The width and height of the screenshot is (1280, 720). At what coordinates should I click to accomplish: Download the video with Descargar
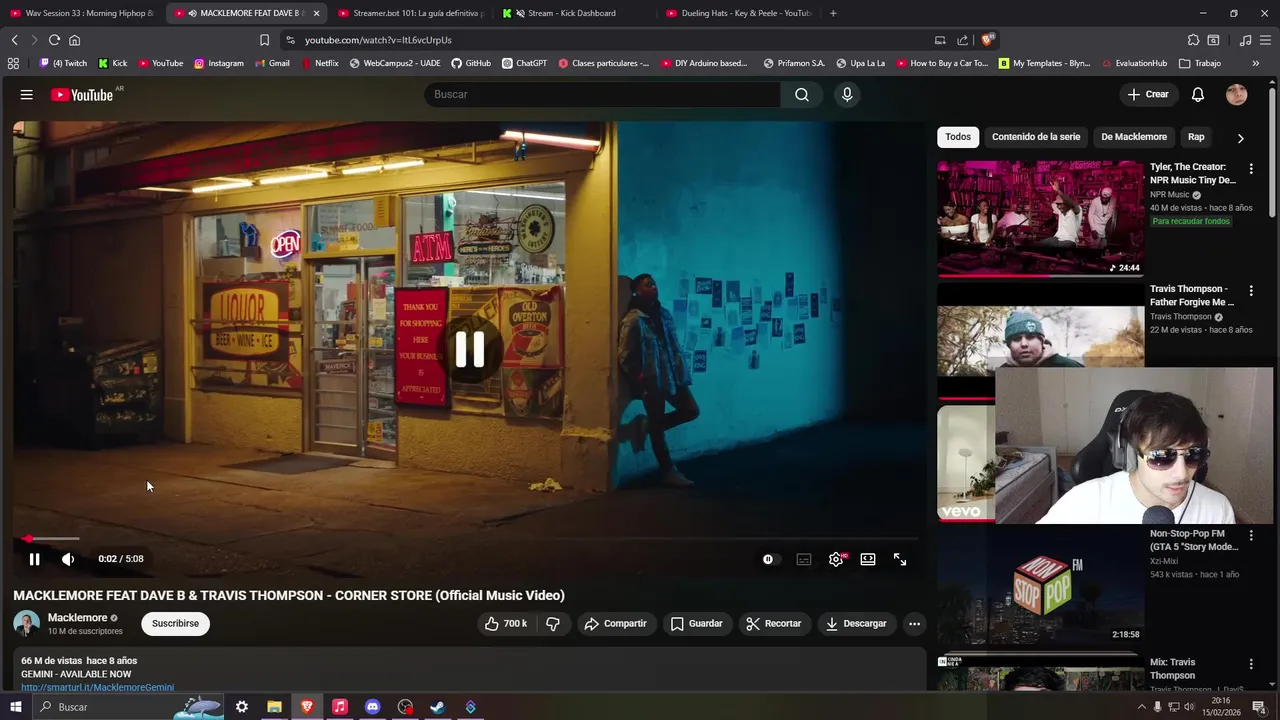[855, 623]
